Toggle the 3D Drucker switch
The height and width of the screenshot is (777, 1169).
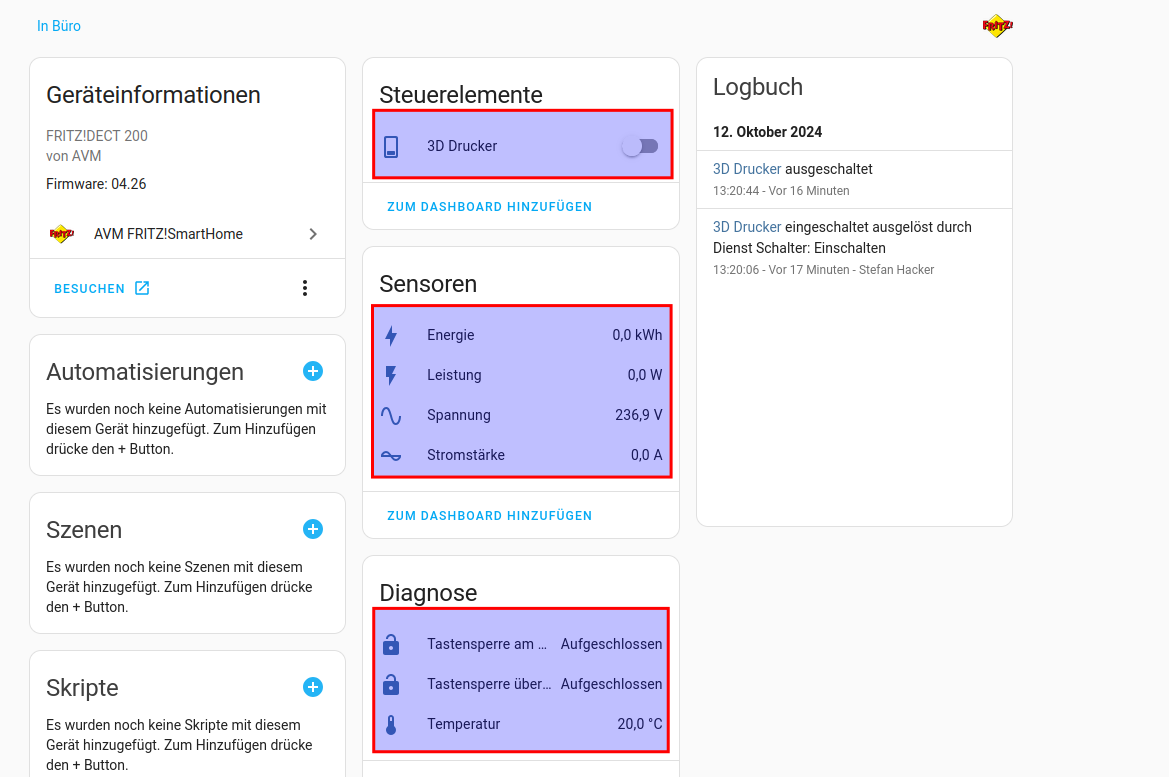[x=640, y=146]
